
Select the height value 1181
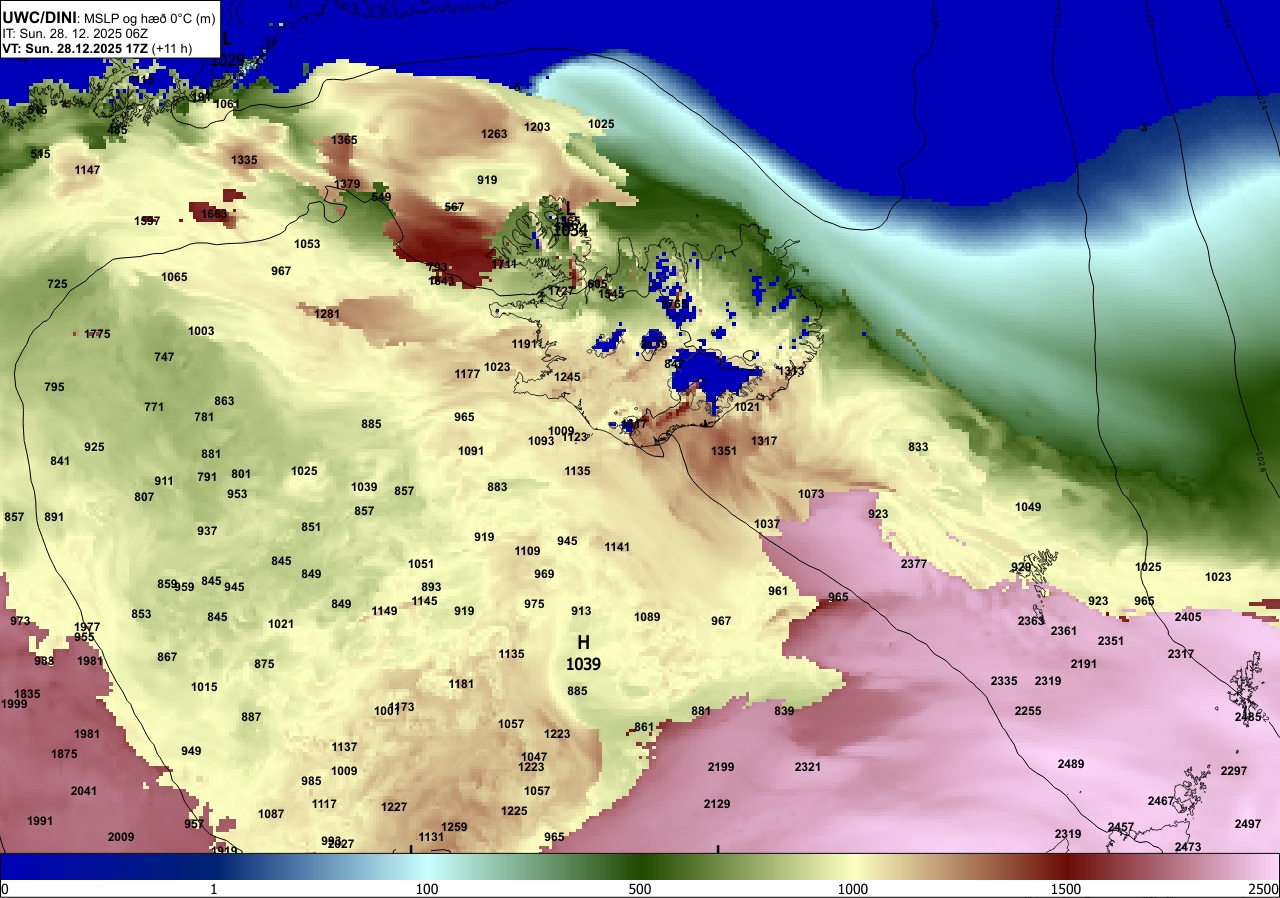[x=461, y=684]
